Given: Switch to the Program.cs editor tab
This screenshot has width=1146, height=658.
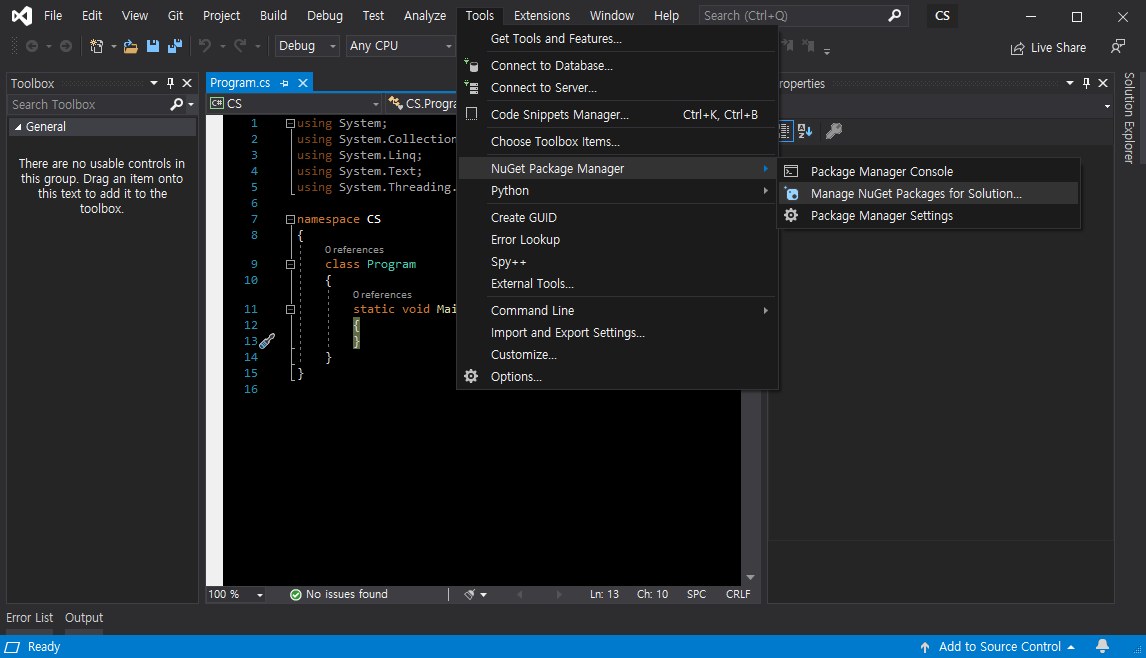Looking at the screenshot, I should 240,83.
